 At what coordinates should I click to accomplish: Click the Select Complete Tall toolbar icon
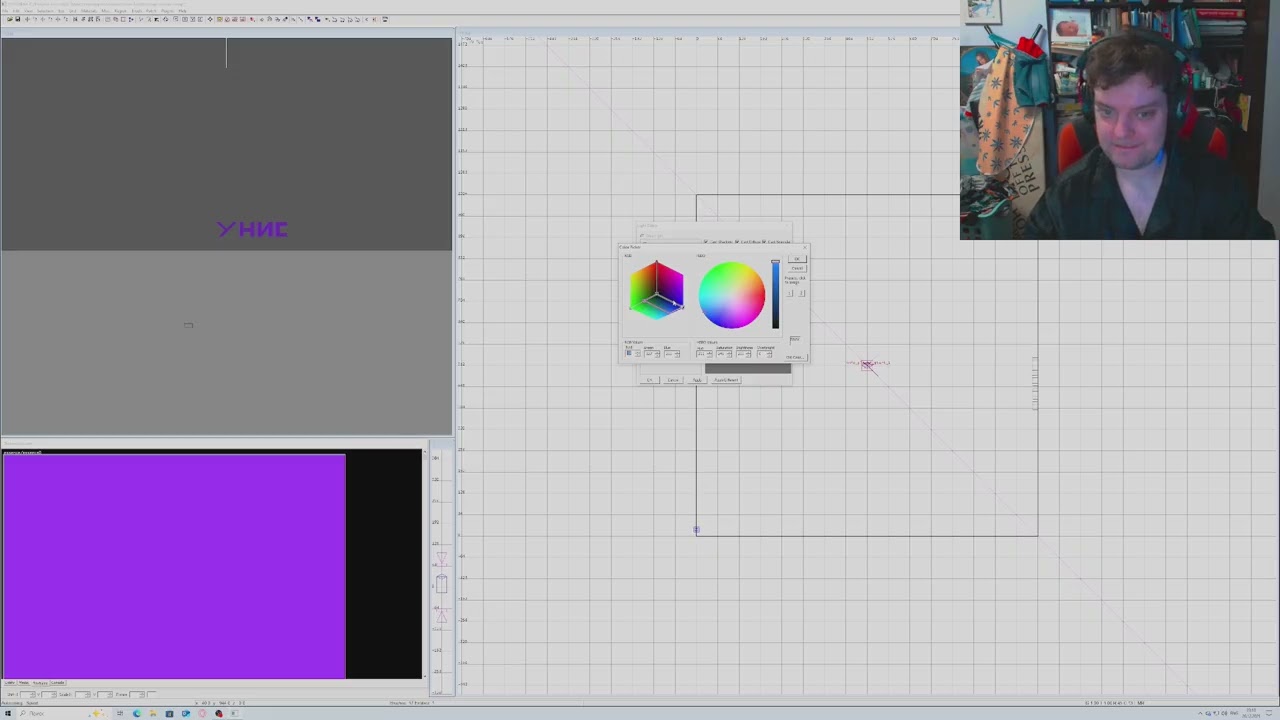tap(75, 19)
